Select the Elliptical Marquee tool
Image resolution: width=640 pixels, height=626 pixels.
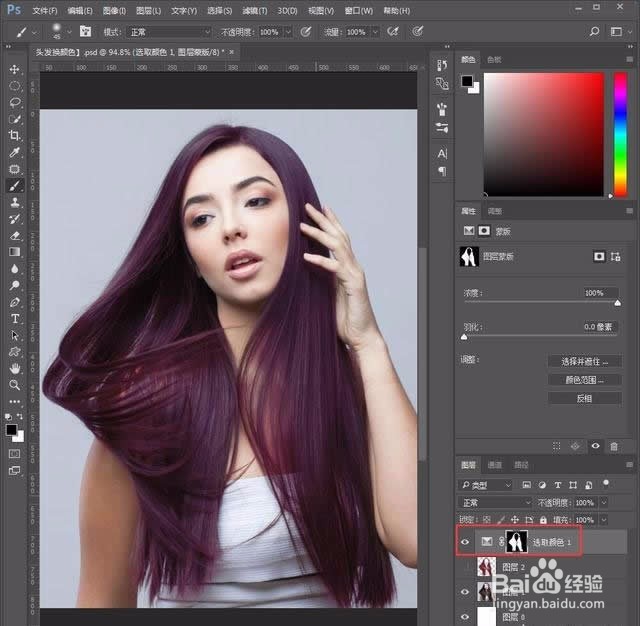[x=15, y=86]
